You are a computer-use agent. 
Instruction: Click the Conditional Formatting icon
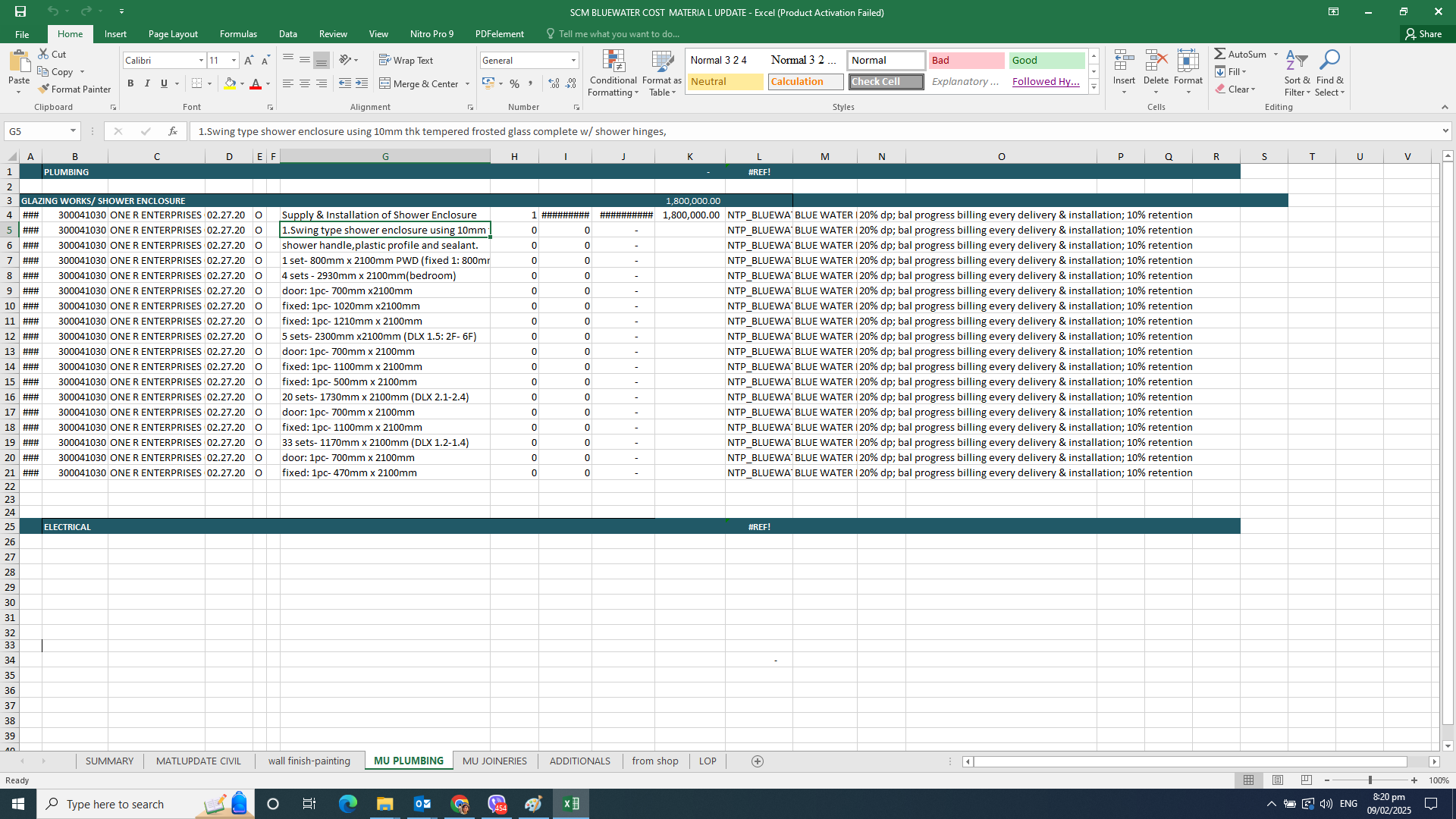pyautogui.click(x=613, y=62)
